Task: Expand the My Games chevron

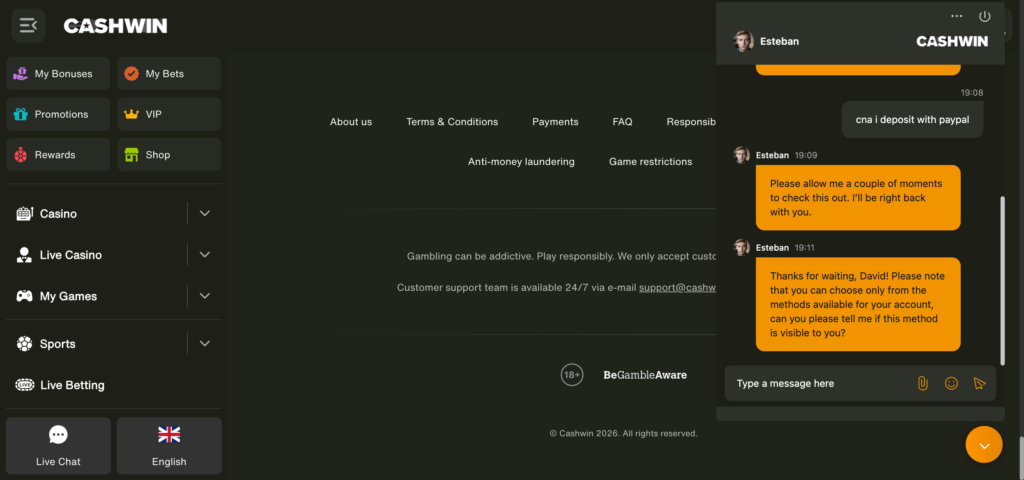Action: click(x=204, y=296)
